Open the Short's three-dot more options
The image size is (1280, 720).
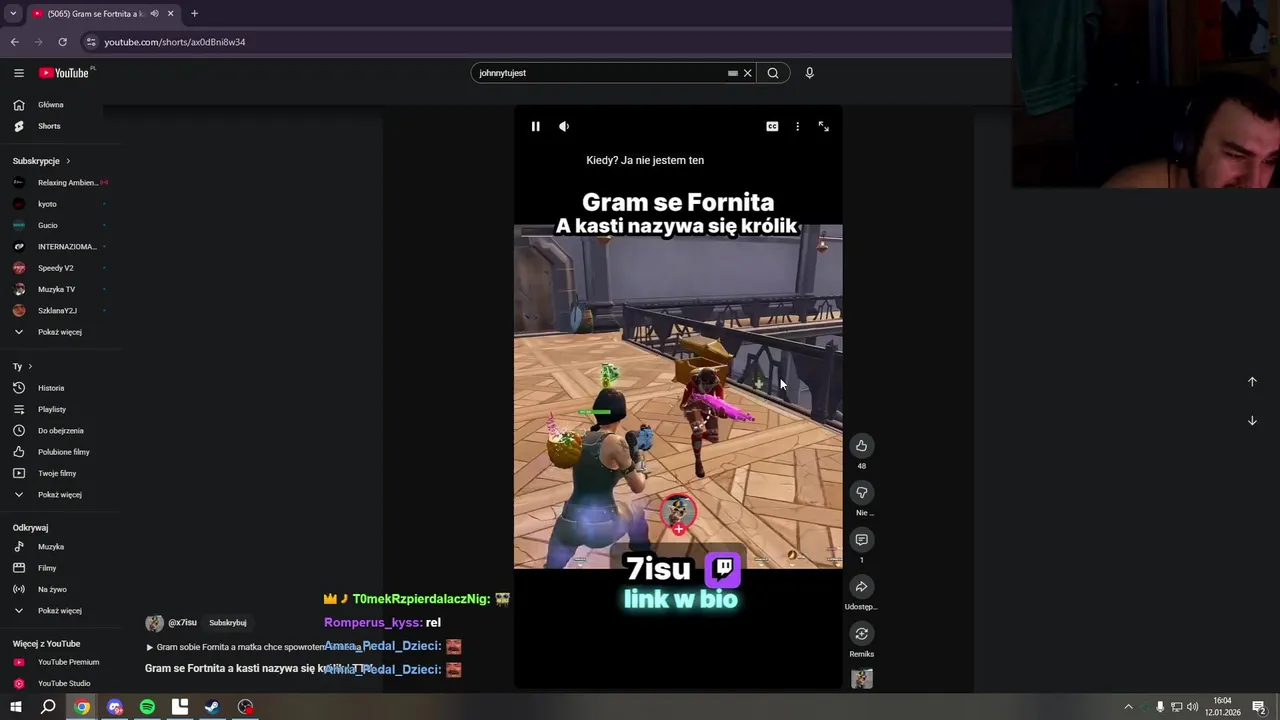point(797,126)
